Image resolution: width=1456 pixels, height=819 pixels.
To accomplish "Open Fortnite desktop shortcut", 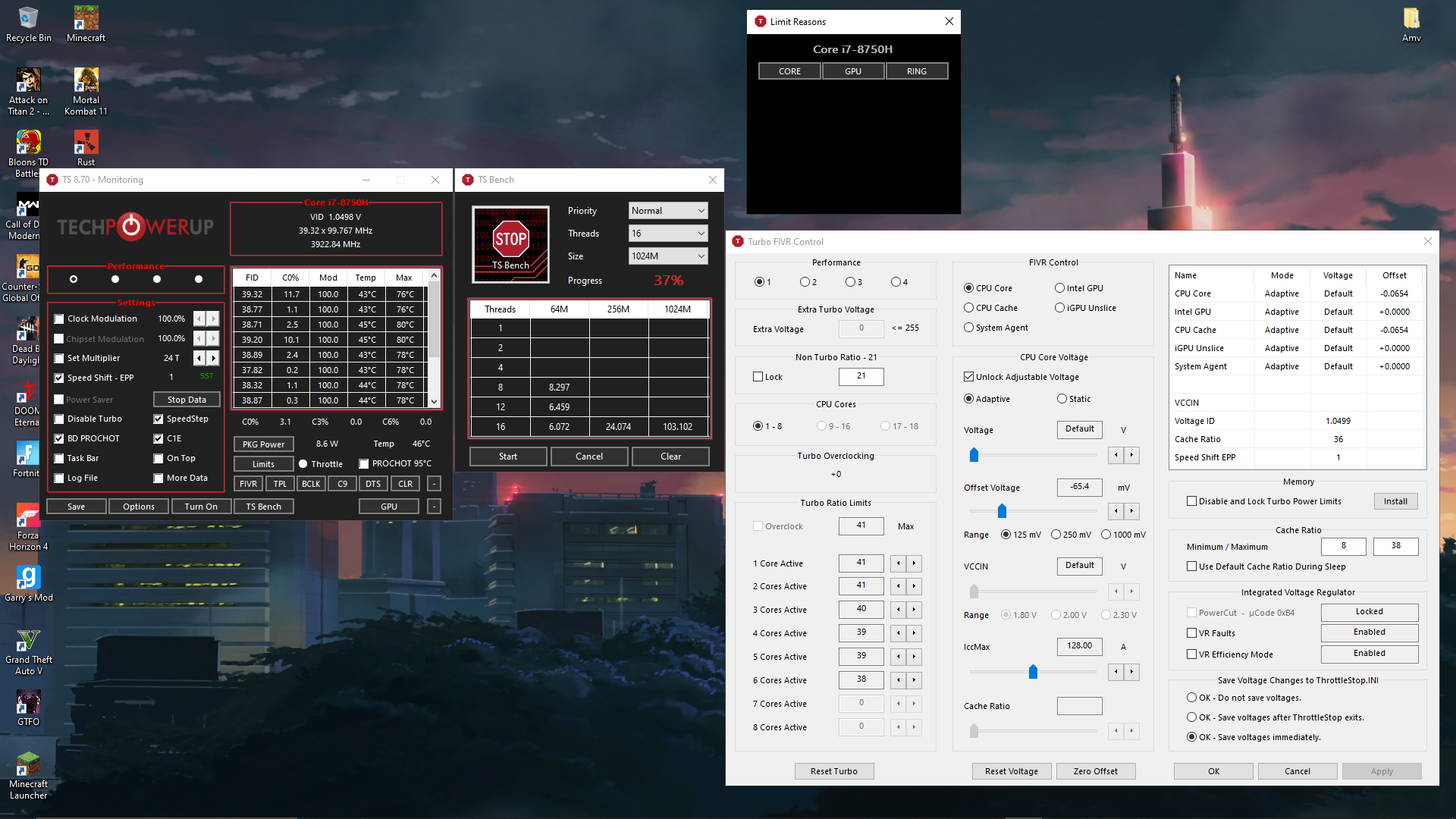I will coord(27,459).
